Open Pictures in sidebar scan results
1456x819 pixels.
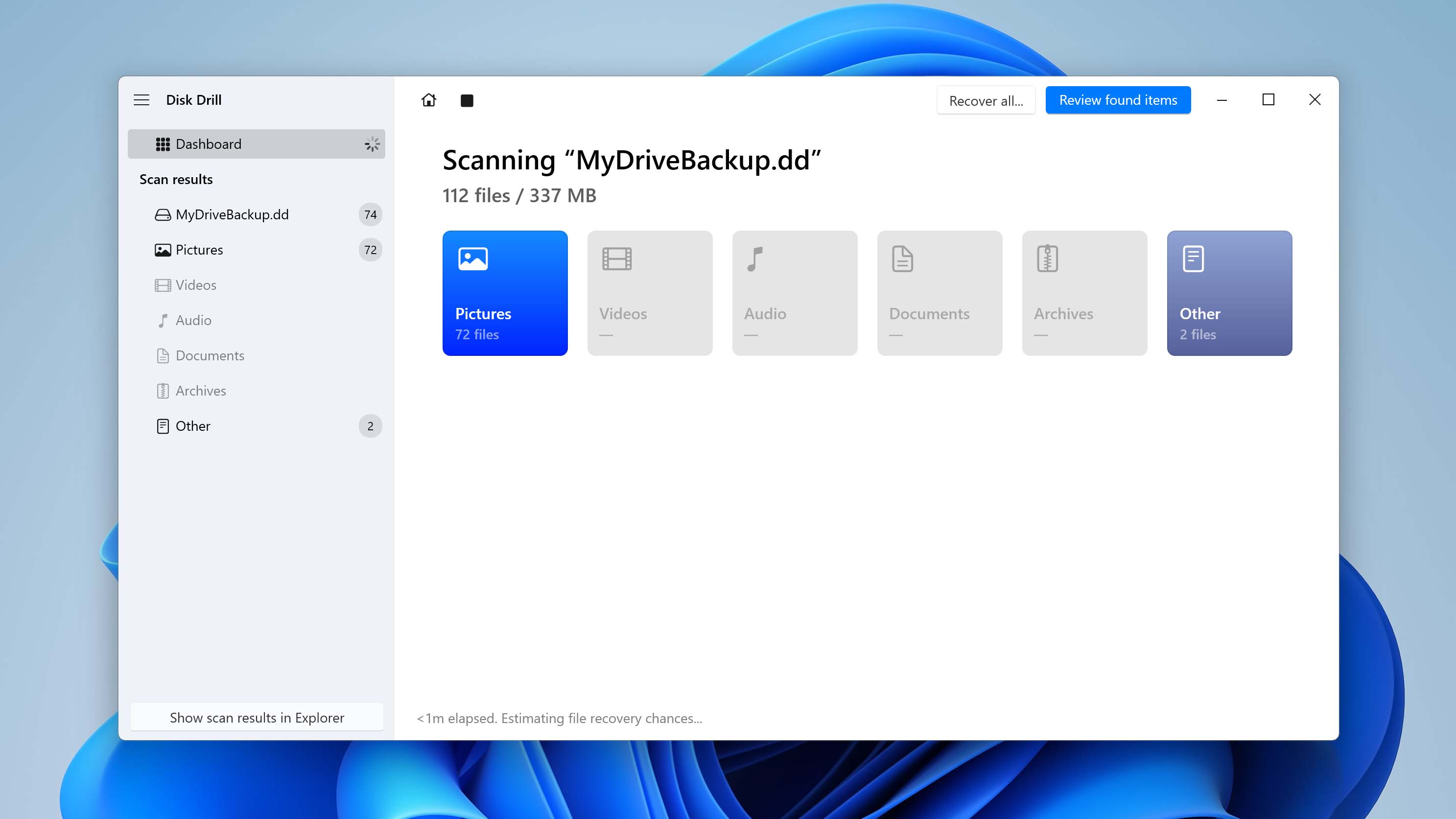pyautogui.click(x=199, y=250)
